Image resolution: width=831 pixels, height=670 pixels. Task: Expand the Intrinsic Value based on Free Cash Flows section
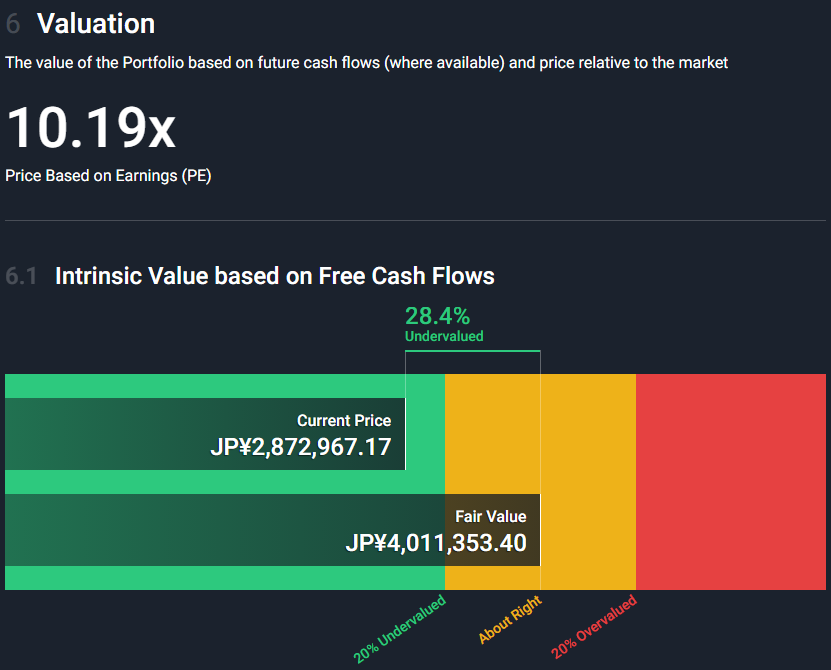point(275,275)
